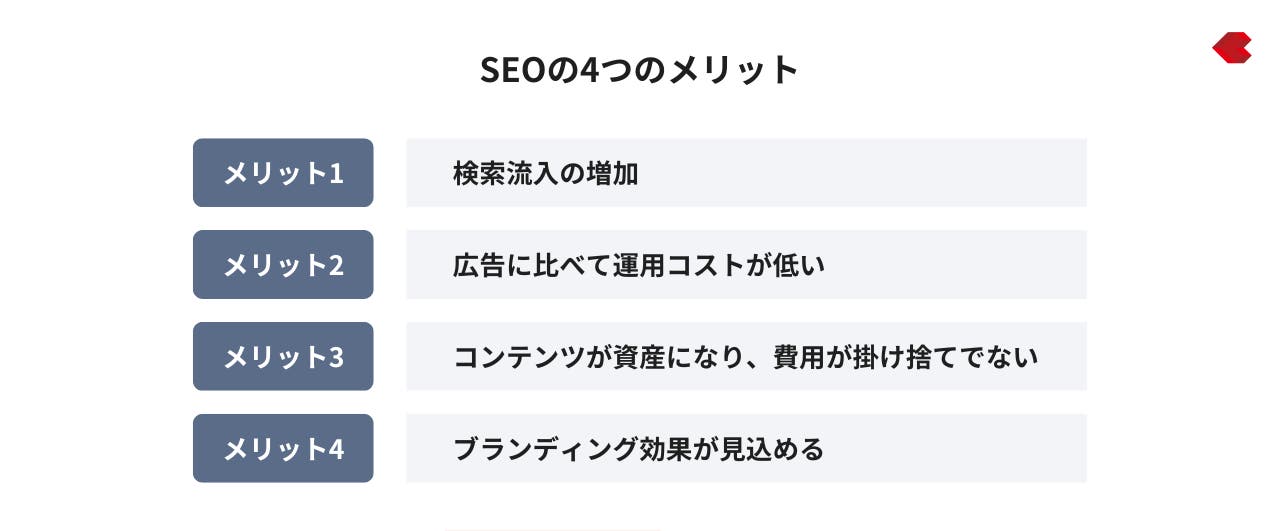Select the メリット4 label badge
1280x531 pixels.
point(283,449)
